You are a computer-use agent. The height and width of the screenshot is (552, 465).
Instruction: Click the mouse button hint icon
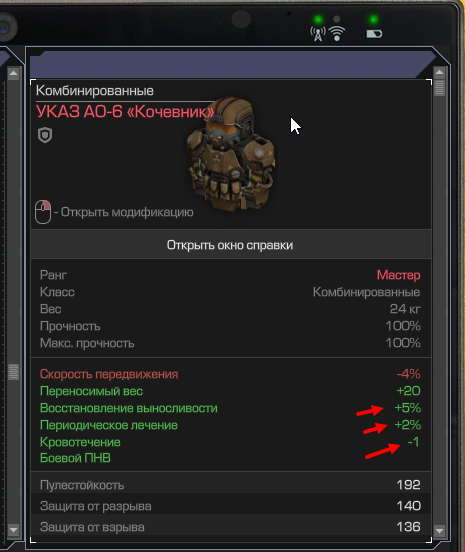pyautogui.click(x=43, y=212)
